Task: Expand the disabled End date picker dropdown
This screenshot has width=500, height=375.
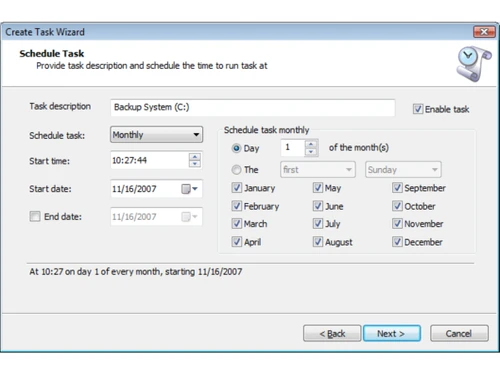Action: click(190, 217)
